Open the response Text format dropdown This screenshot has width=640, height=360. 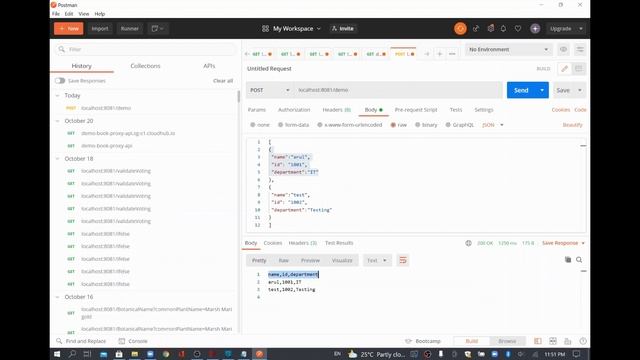(377, 260)
